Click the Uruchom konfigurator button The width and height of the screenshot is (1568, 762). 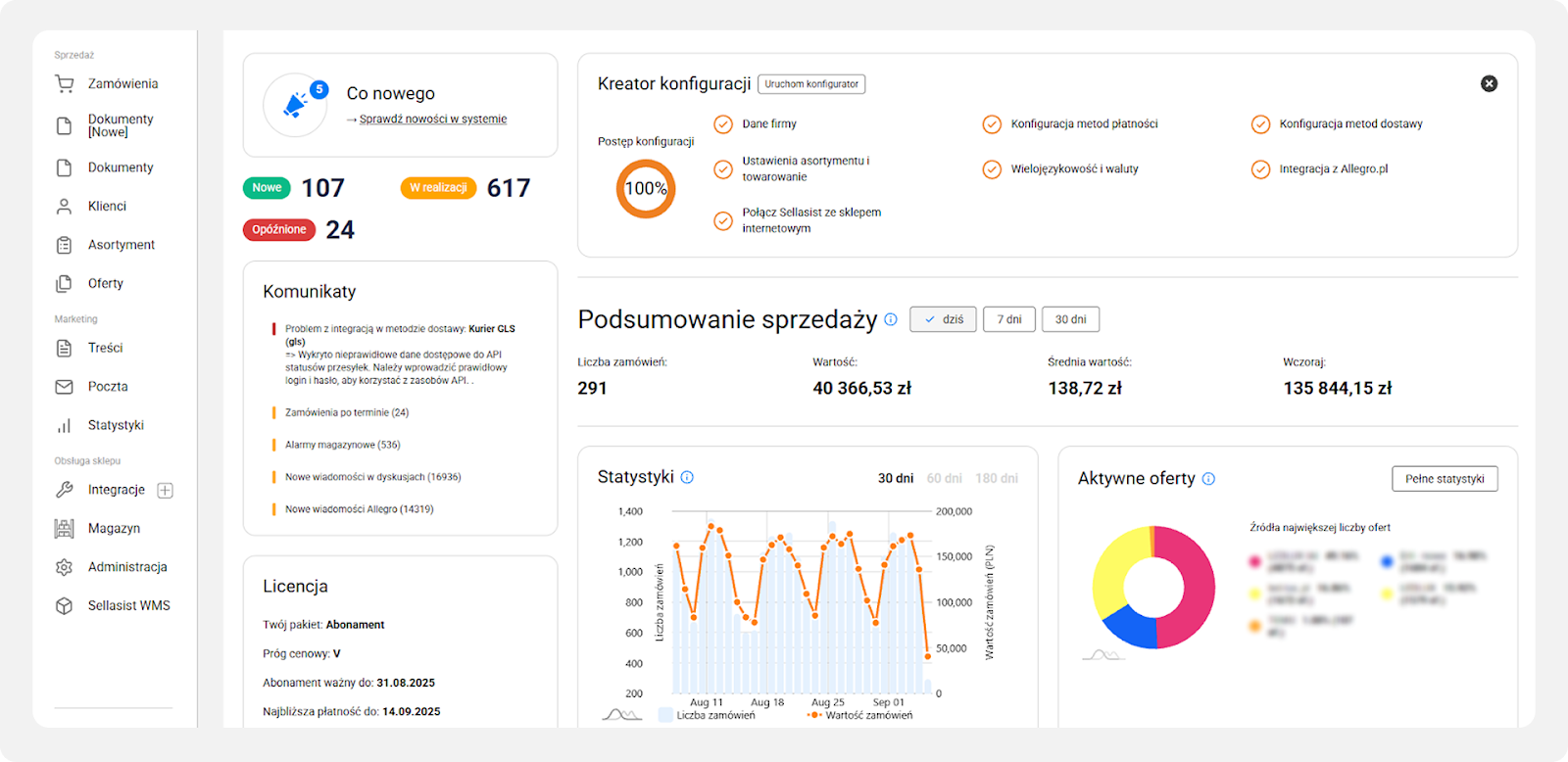(811, 84)
